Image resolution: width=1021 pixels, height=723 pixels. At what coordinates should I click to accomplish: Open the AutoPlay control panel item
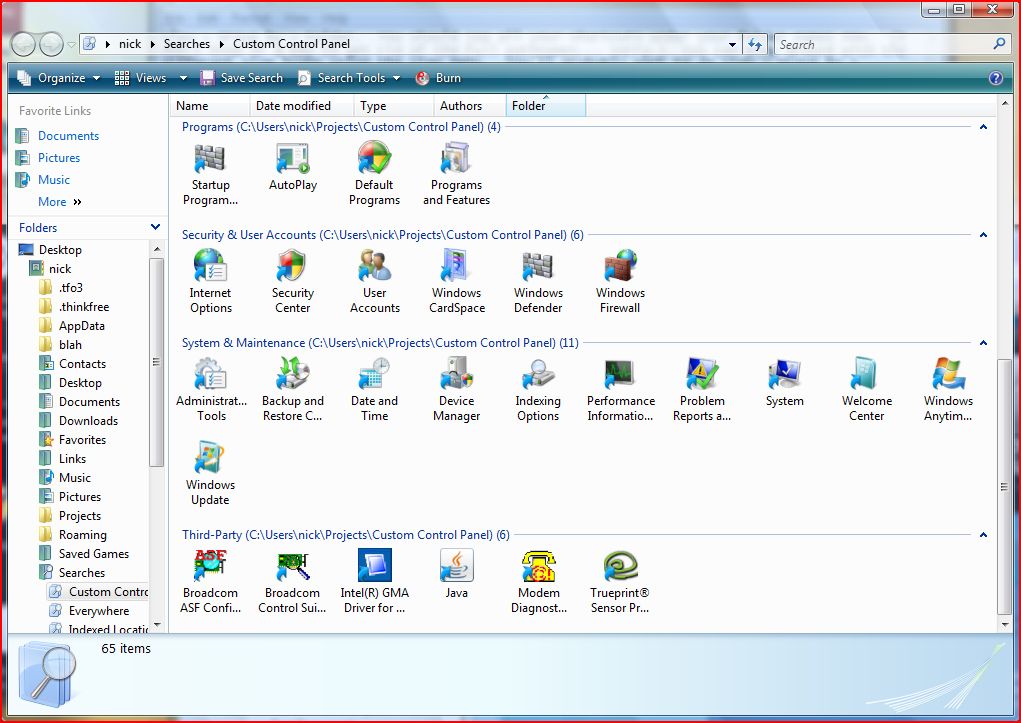pyautogui.click(x=292, y=167)
